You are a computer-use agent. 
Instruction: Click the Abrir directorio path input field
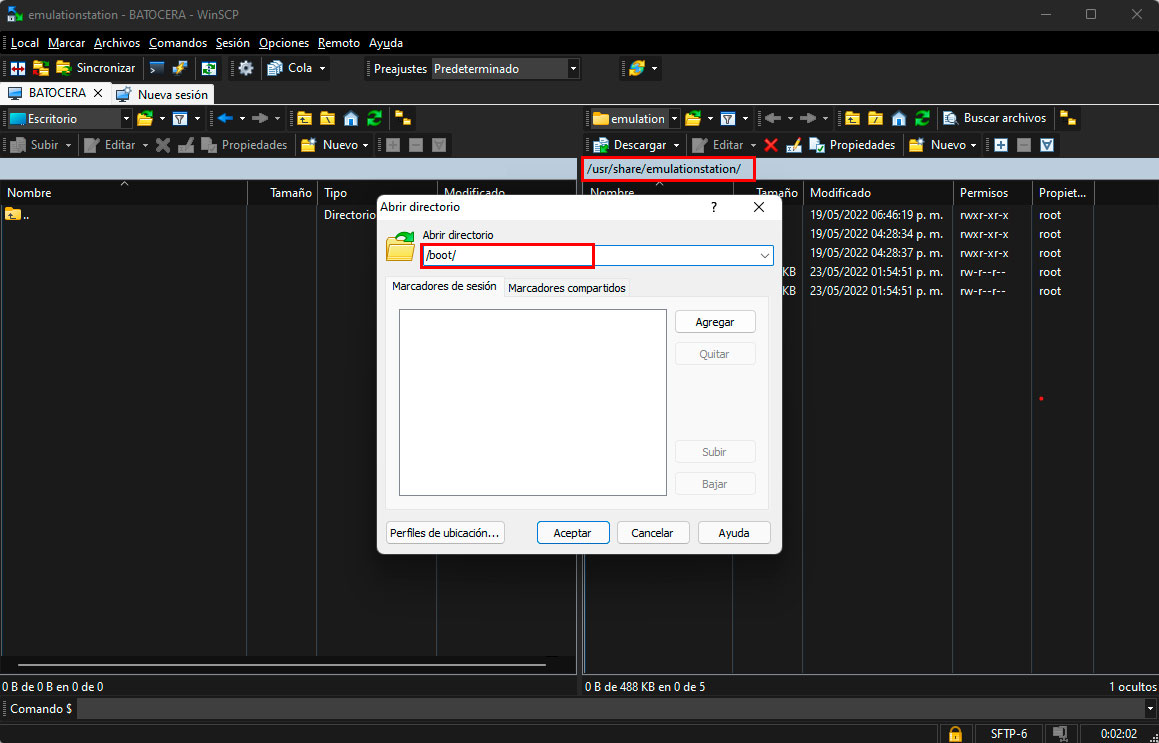pyautogui.click(x=589, y=255)
